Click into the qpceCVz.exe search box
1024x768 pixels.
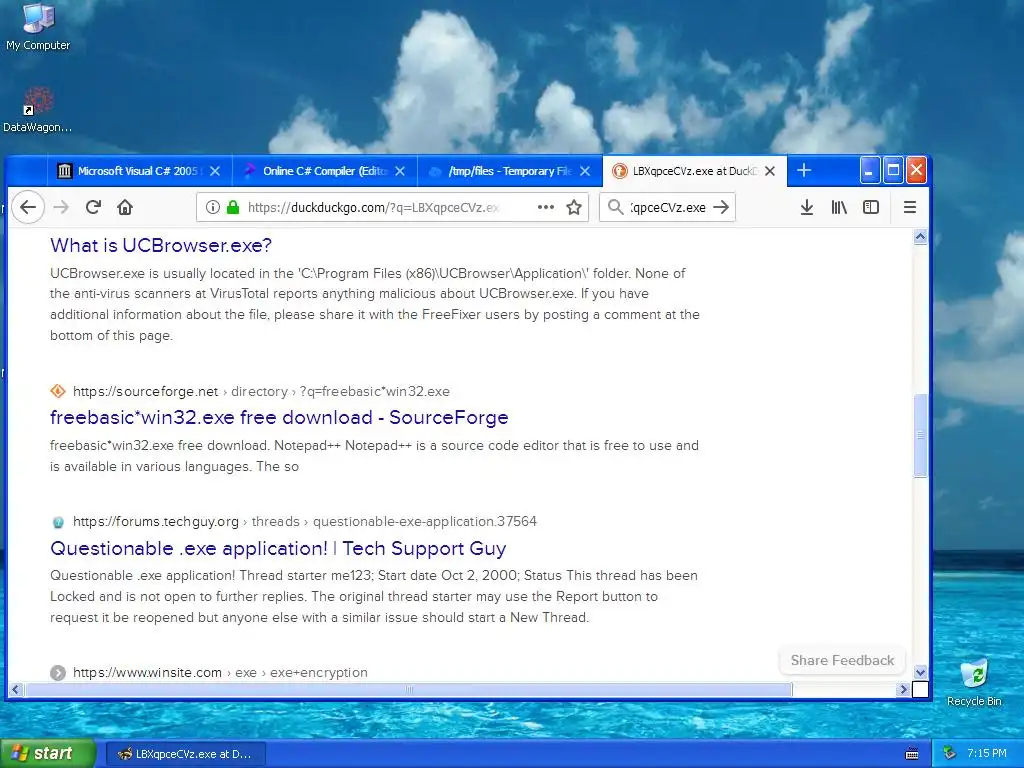click(x=667, y=208)
